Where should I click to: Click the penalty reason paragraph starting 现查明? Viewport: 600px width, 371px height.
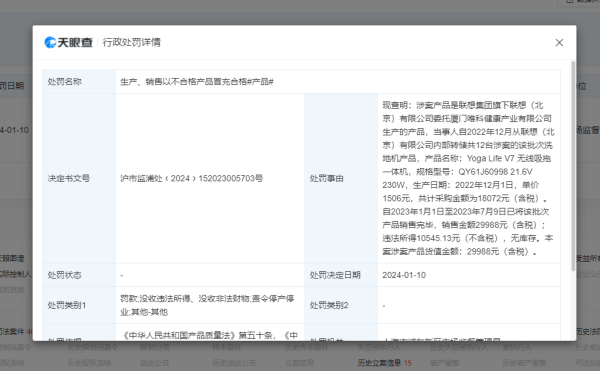pos(468,178)
